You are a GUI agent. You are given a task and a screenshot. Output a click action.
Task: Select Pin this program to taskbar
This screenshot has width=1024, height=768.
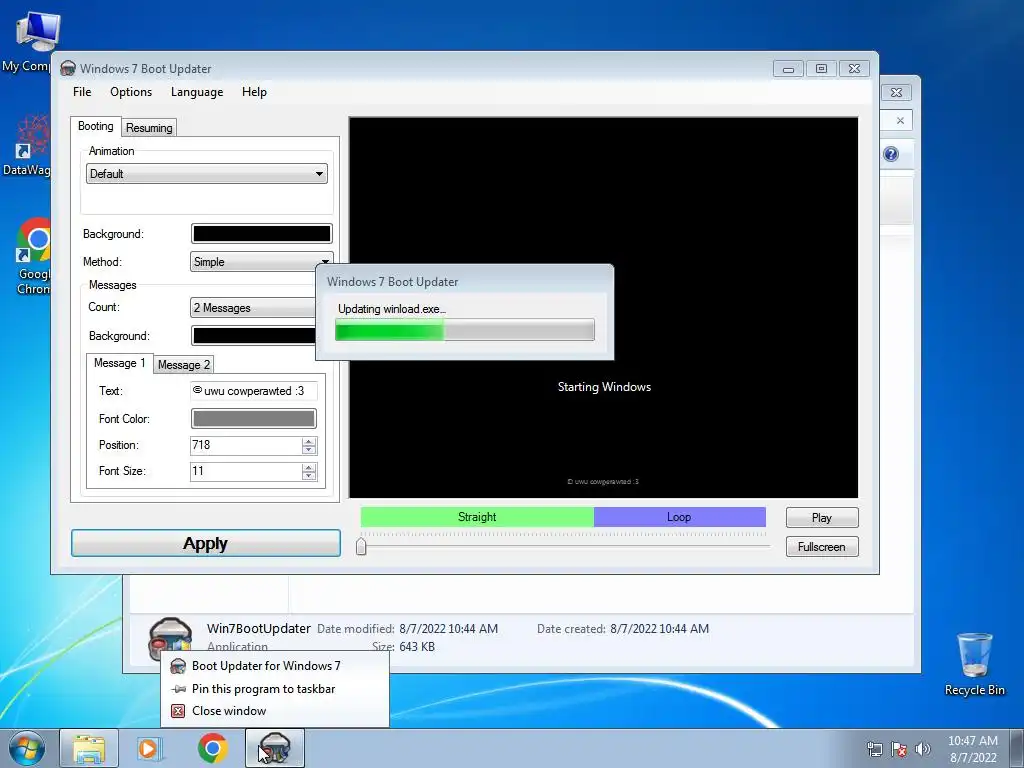tap(275, 689)
